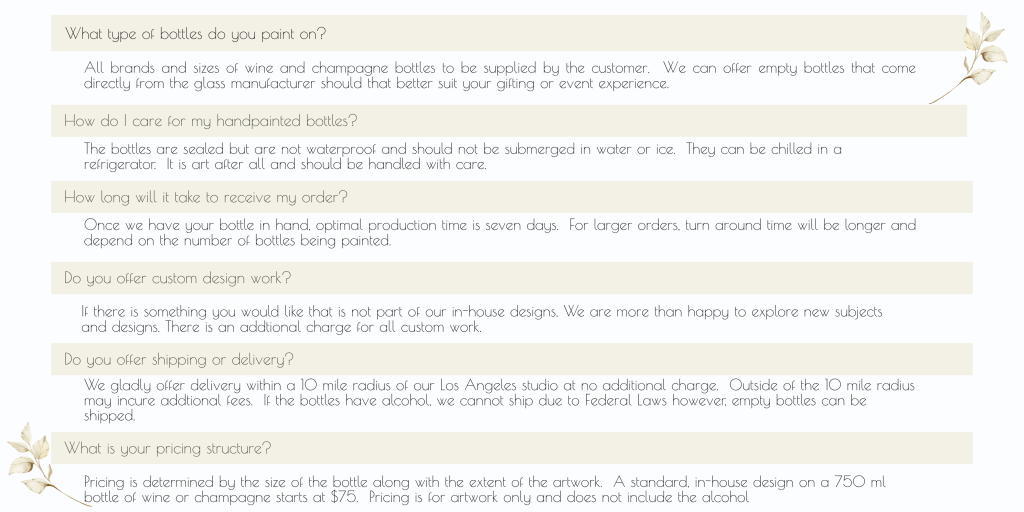Click the "seven days" production time text
1024x512 pixels.
(525, 225)
